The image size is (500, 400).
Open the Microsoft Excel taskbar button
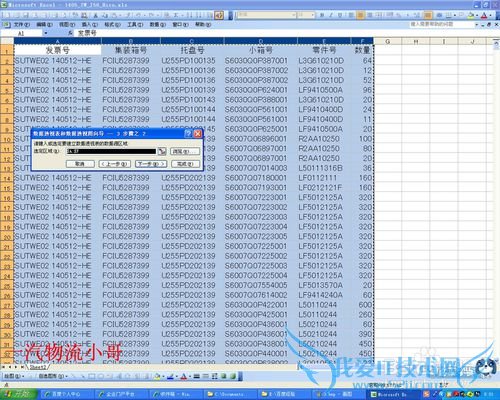click(x=394, y=394)
